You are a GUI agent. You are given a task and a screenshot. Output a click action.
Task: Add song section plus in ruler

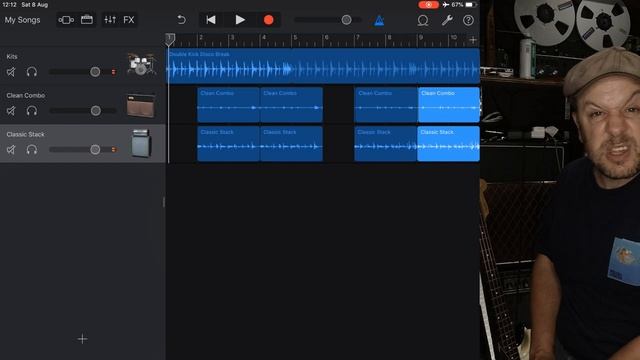[x=473, y=40]
